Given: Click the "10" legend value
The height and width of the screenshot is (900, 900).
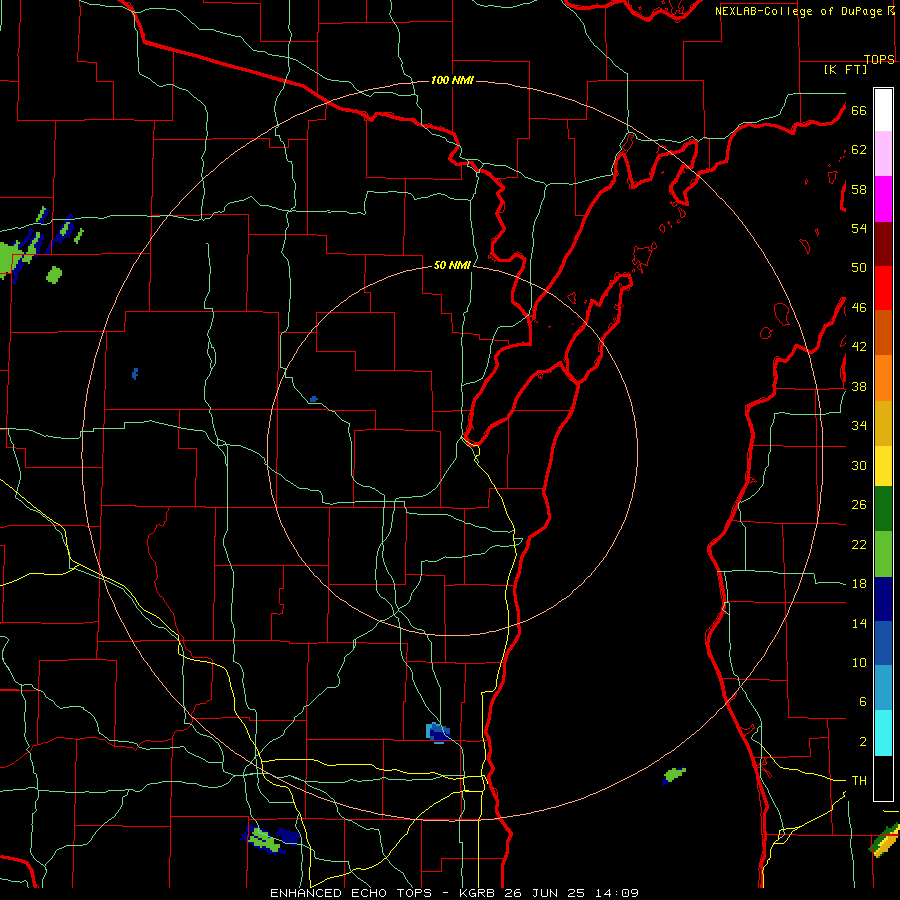Looking at the screenshot, I should click(859, 663).
